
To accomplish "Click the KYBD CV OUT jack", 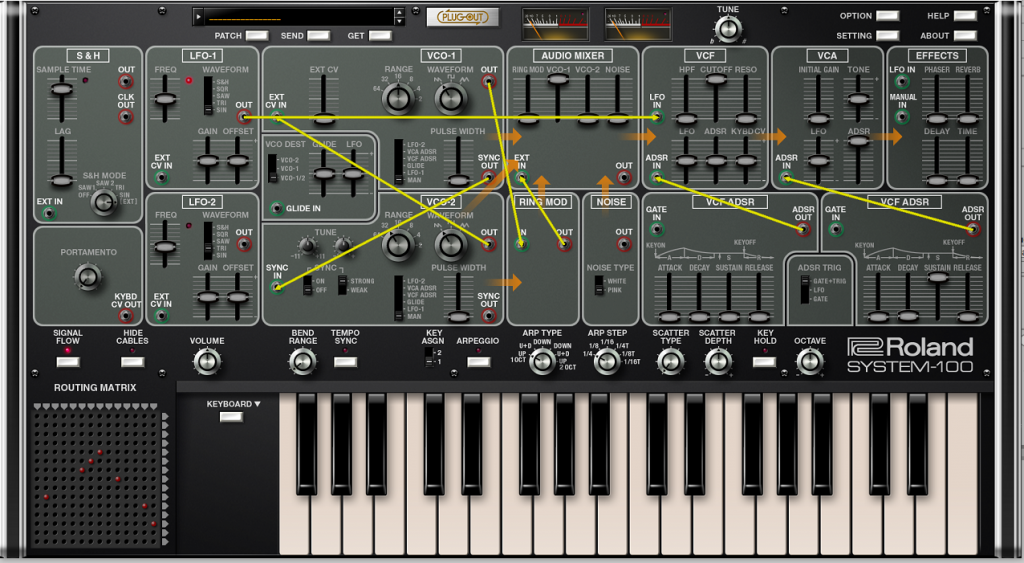I will click(x=125, y=316).
